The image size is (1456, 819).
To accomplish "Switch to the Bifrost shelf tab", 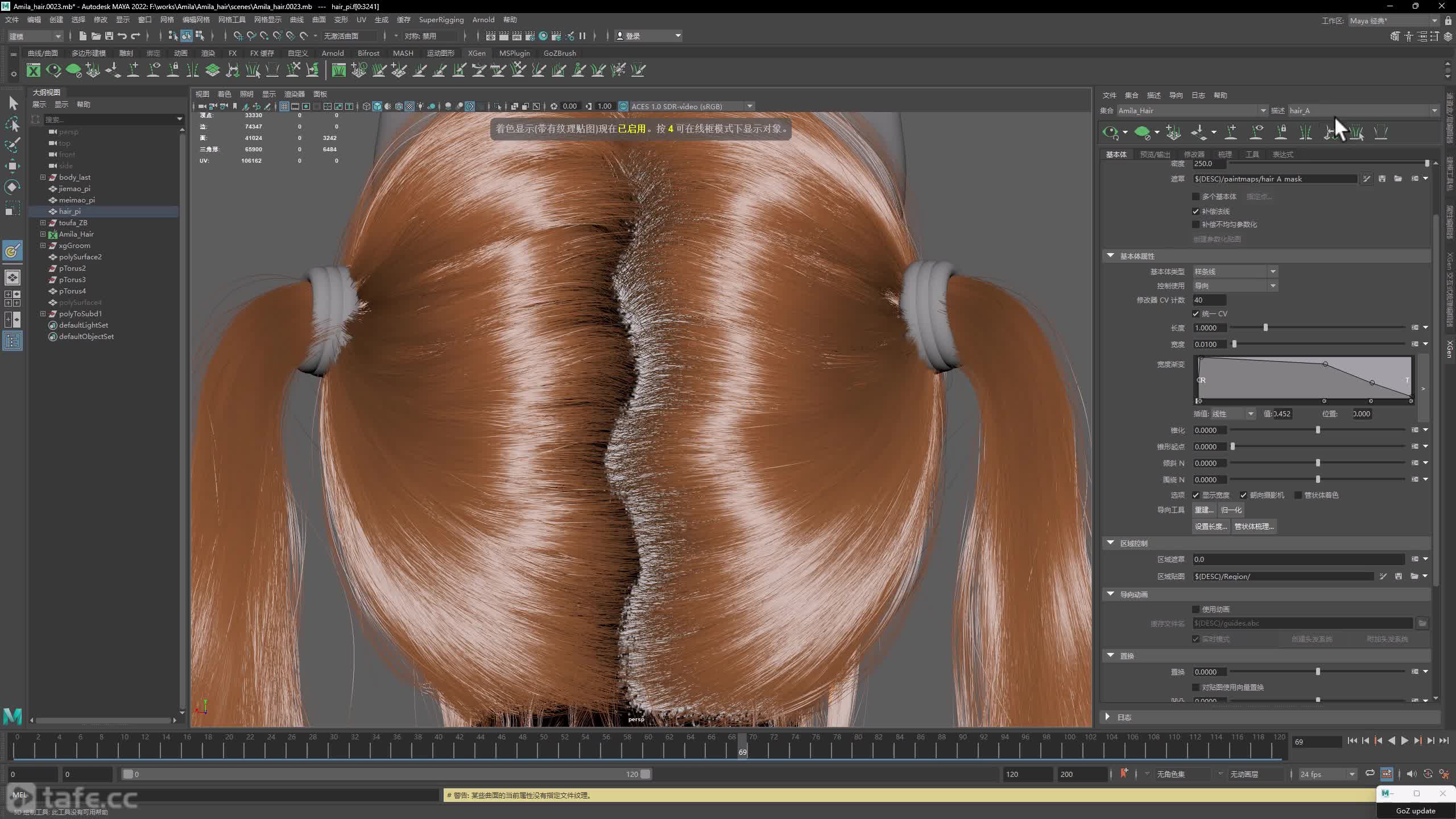I will point(368,53).
